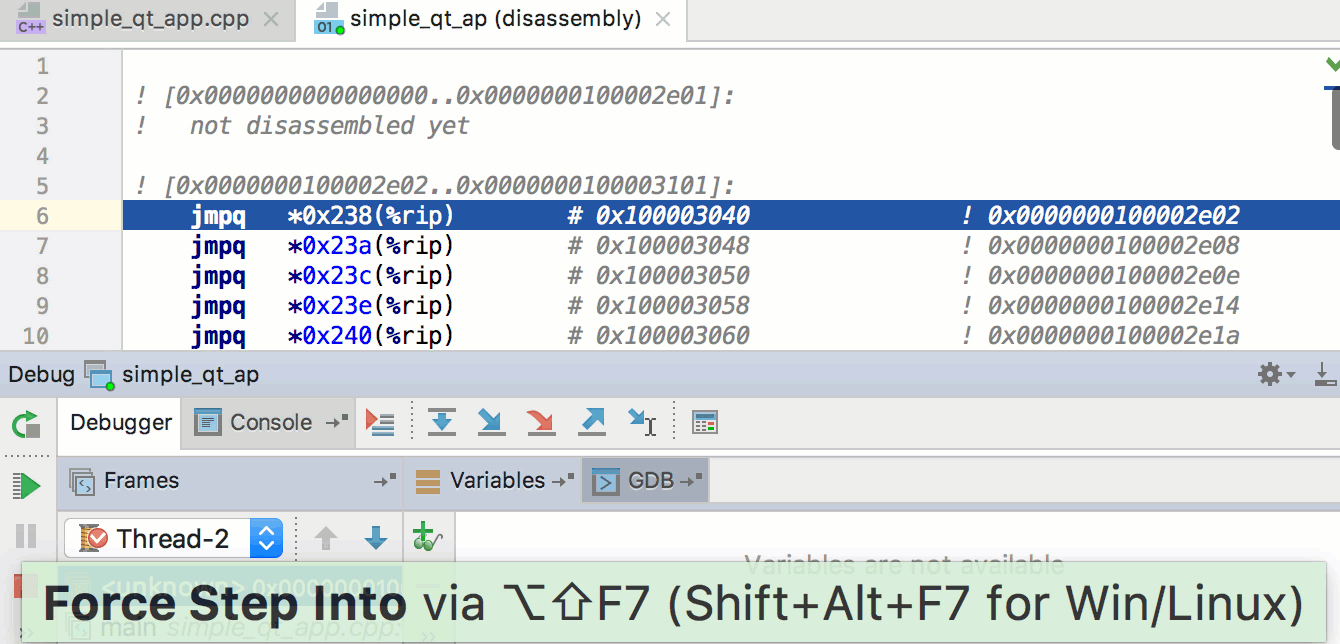Click the Run to Cursor icon

click(x=642, y=423)
